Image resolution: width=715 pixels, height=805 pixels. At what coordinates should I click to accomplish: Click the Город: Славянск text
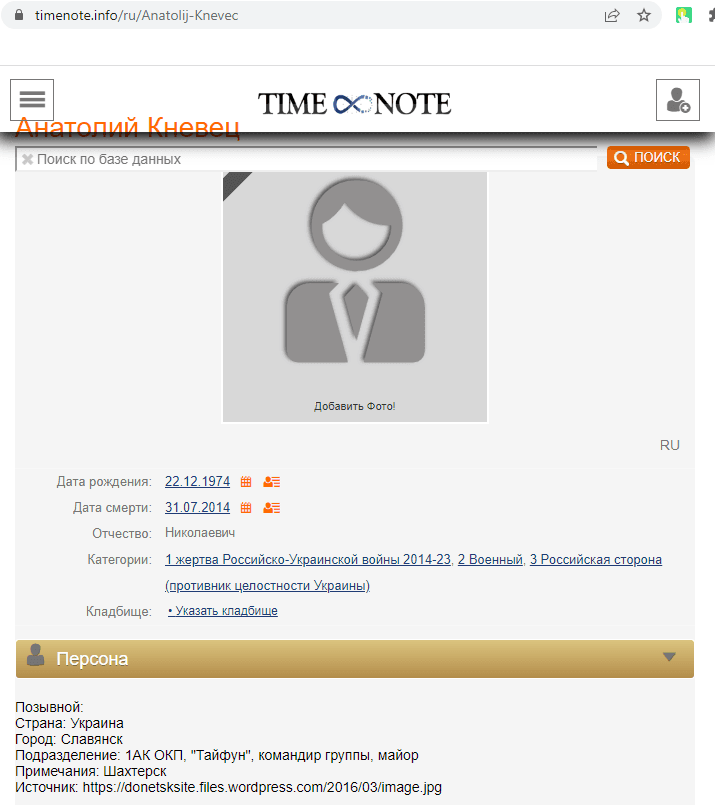(x=69, y=739)
